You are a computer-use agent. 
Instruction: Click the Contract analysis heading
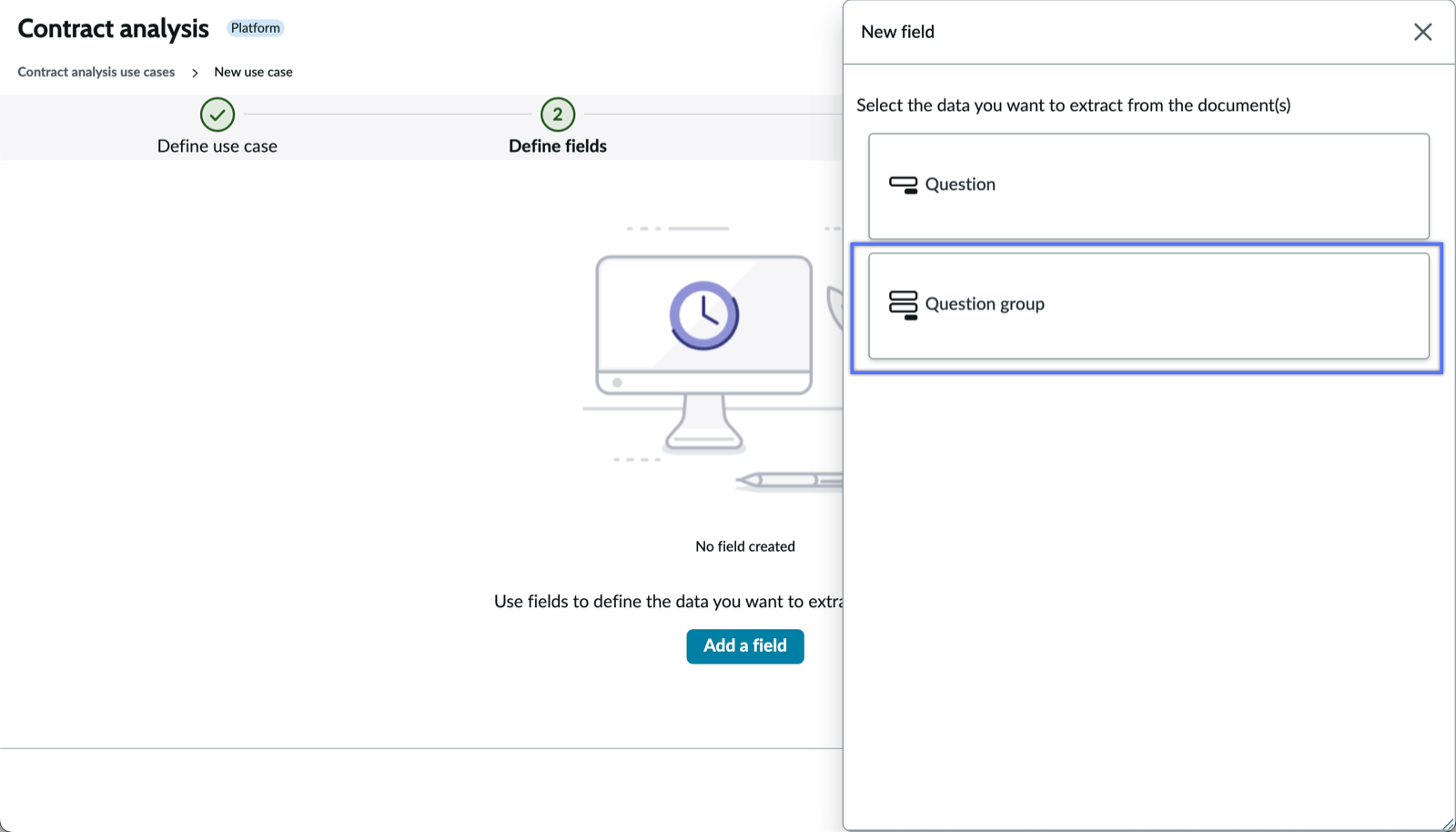click(x=113, y=29)
